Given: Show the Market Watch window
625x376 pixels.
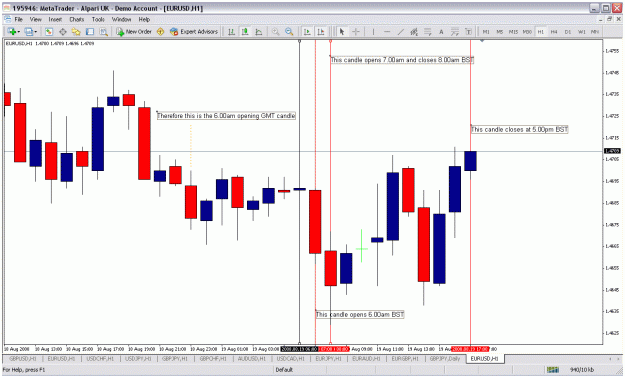Looking at the screenshot, I should (x=49, y=31).
